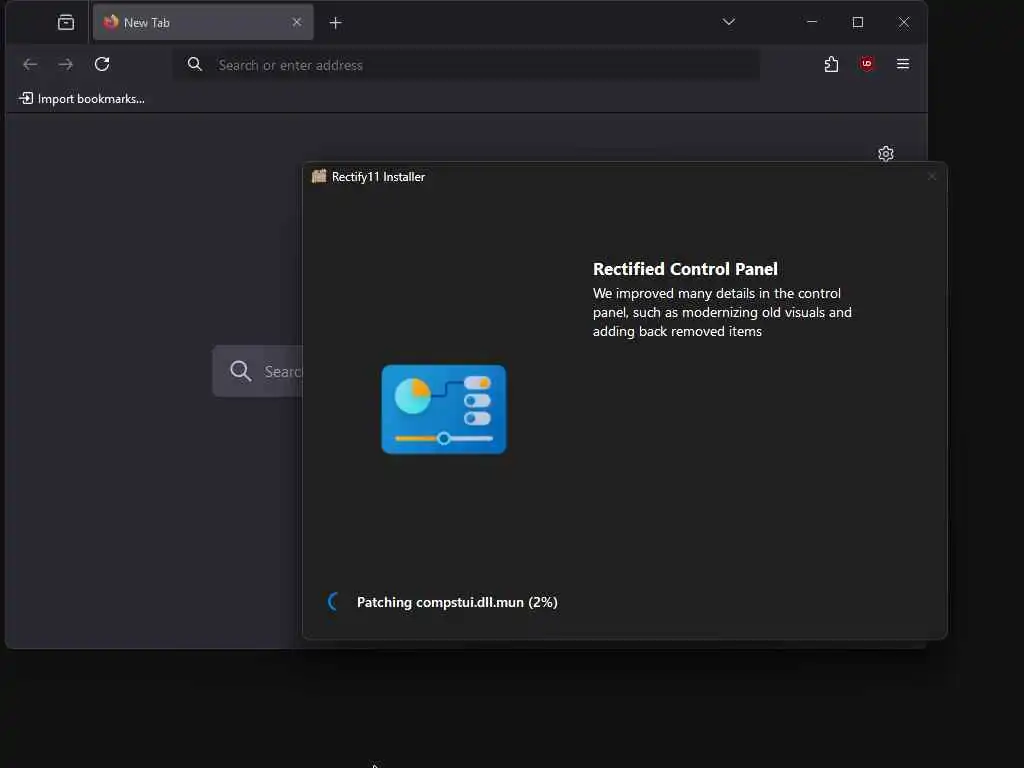This screenshot has height=768, width=1024.
Task: Open Firefox recent browsing view icon
Action: 66,22
